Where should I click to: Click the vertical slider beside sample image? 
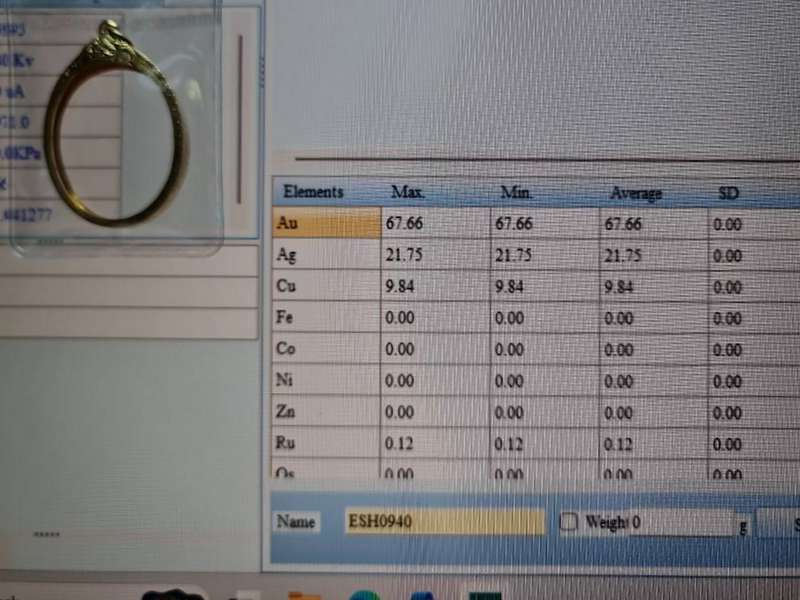point(239,120)
